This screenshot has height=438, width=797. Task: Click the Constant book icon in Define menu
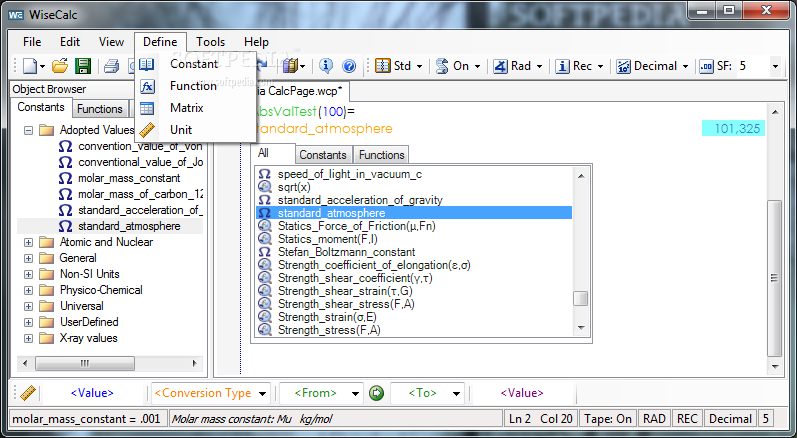(x=147, y=64)
